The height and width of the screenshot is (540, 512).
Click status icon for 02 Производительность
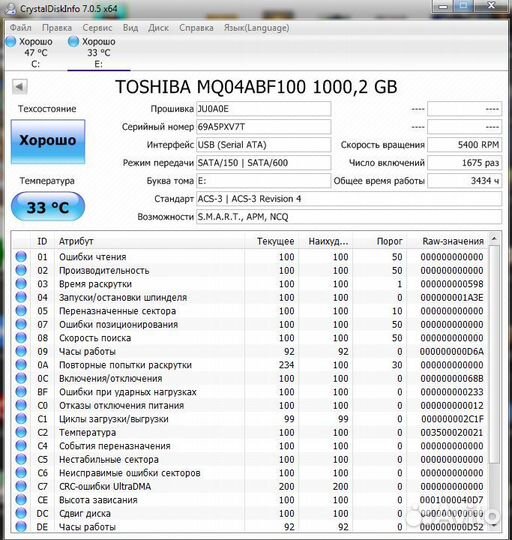click(21, 270)
